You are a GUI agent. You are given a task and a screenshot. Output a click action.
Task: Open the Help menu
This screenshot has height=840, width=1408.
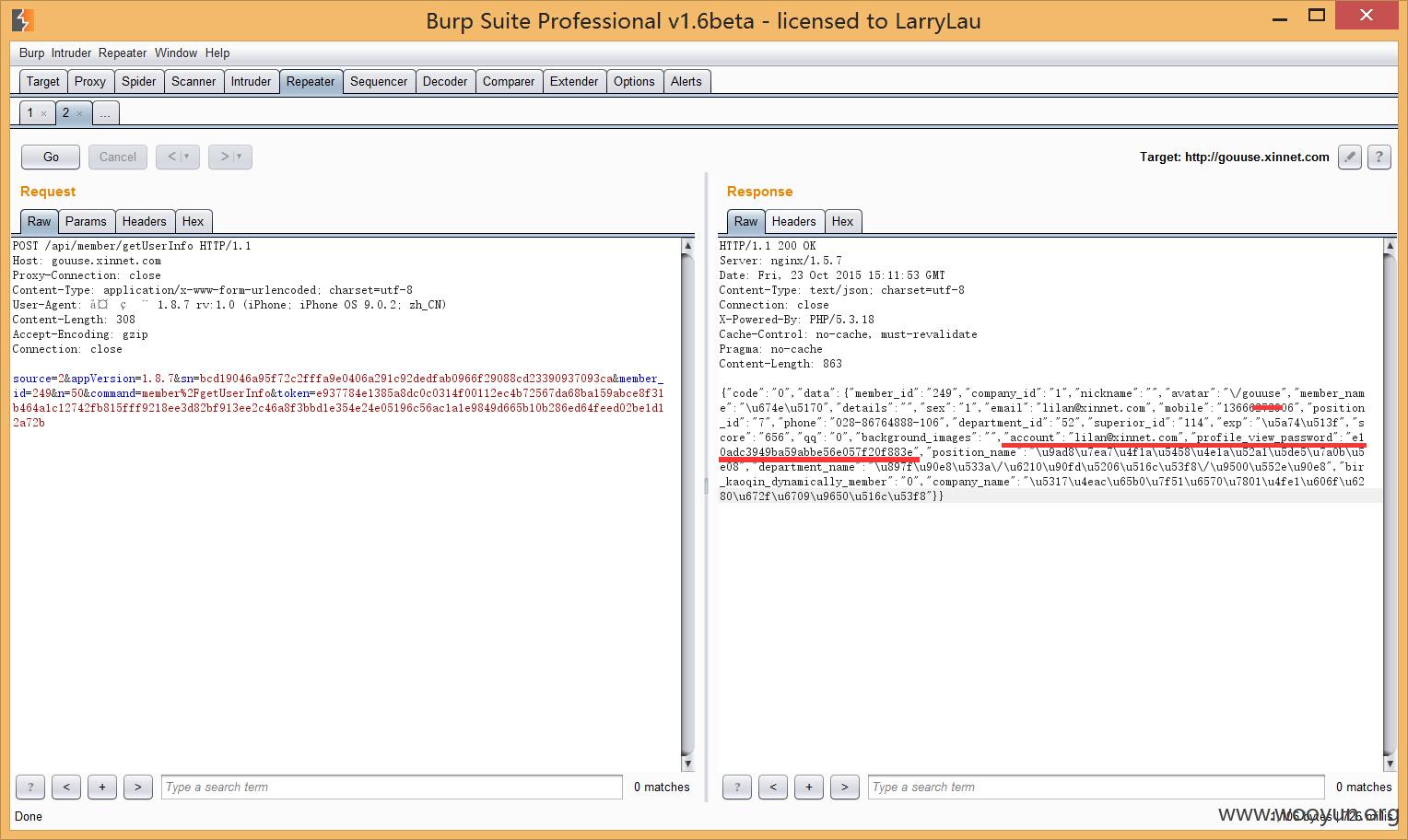(217, 52)
